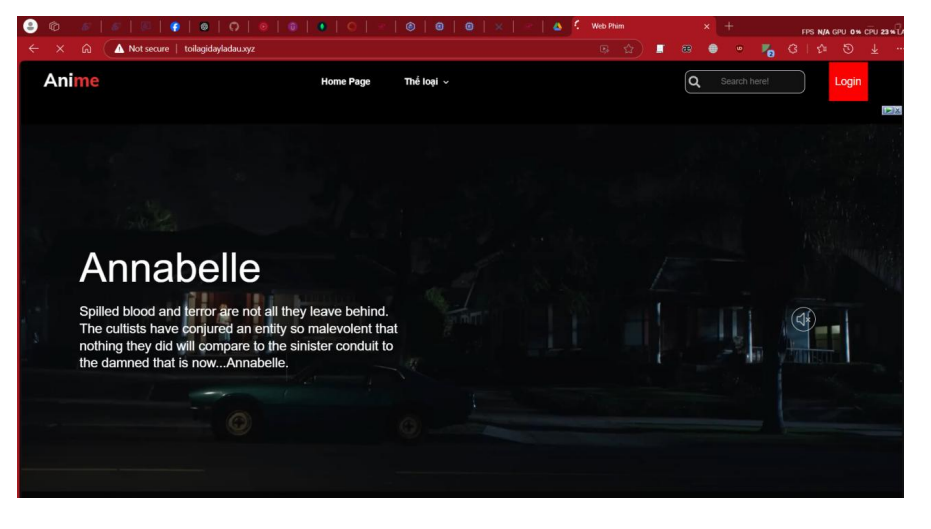
Task: Go back to previous page
Action: point(34,49)
